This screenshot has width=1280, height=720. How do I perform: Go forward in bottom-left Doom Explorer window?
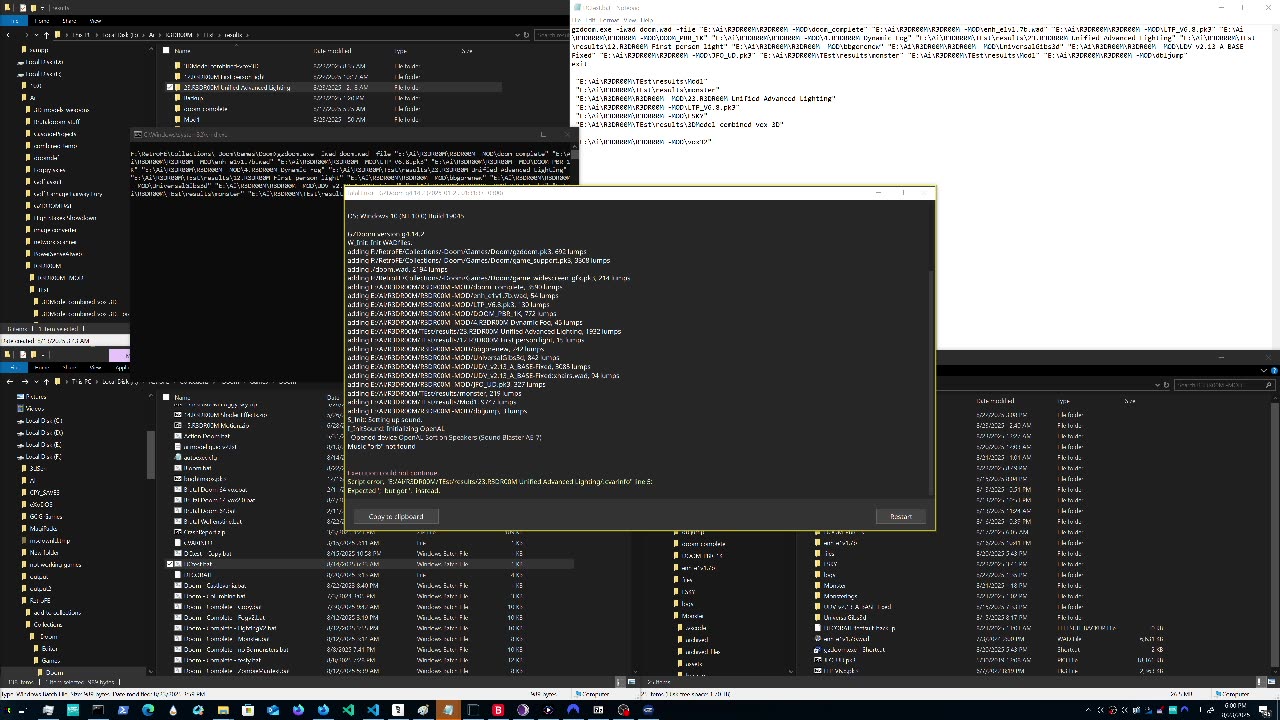click(x=24, y=381)
